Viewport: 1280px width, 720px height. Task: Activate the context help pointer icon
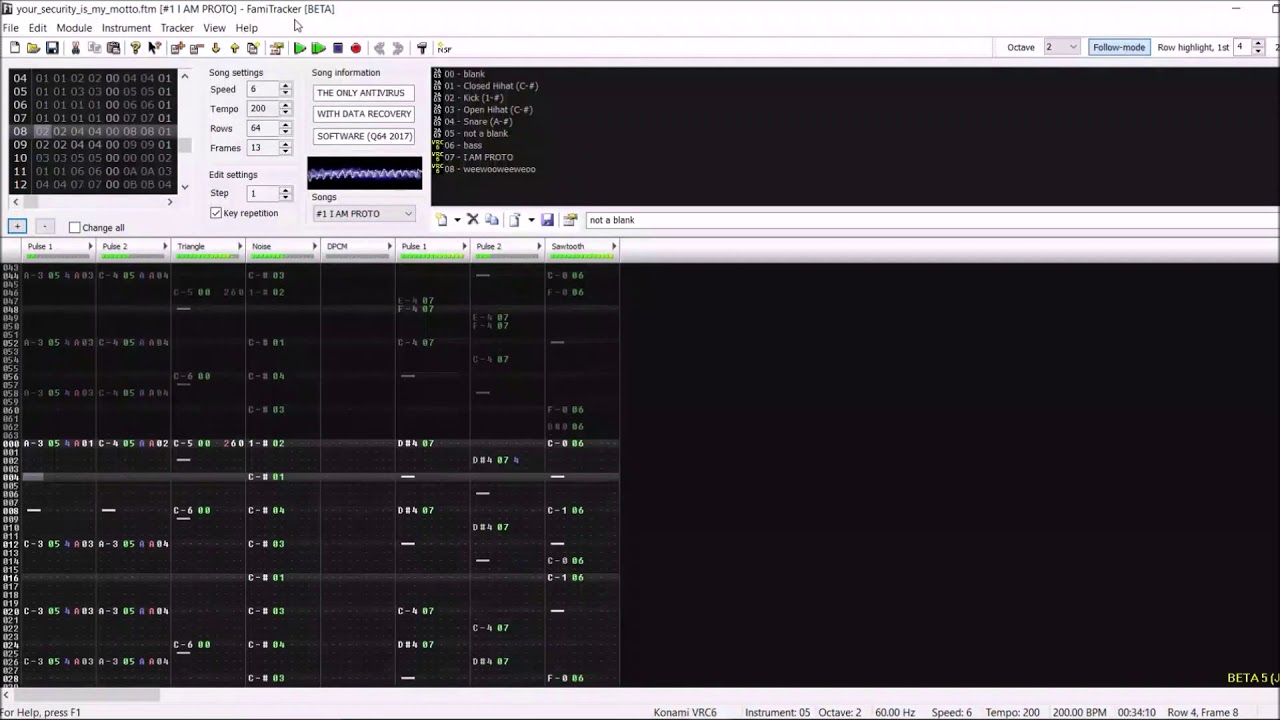[155, 48]
